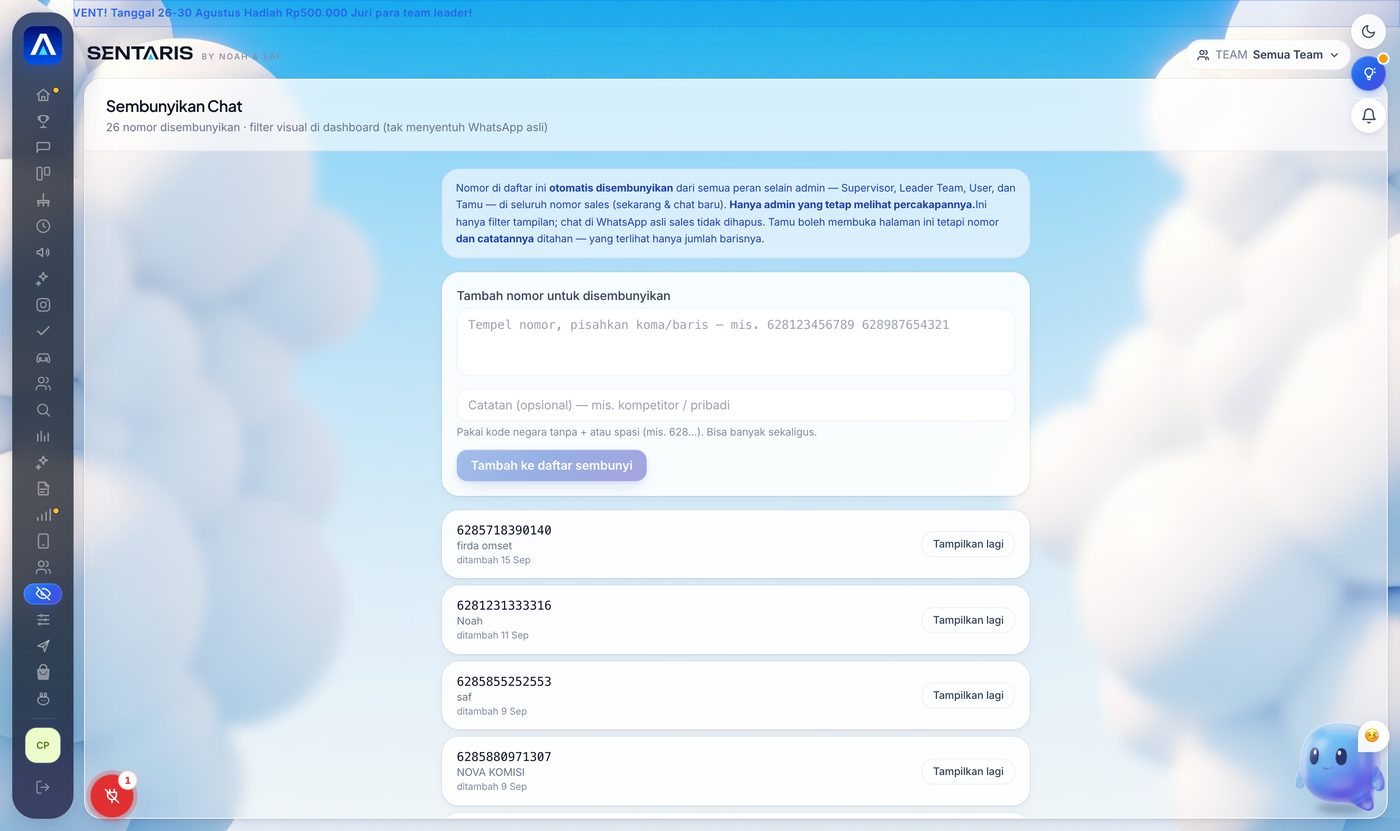This screenshot has height=831, width=1400.
Task: Open the chat message sidebar item
Action: tap(43, 147)
